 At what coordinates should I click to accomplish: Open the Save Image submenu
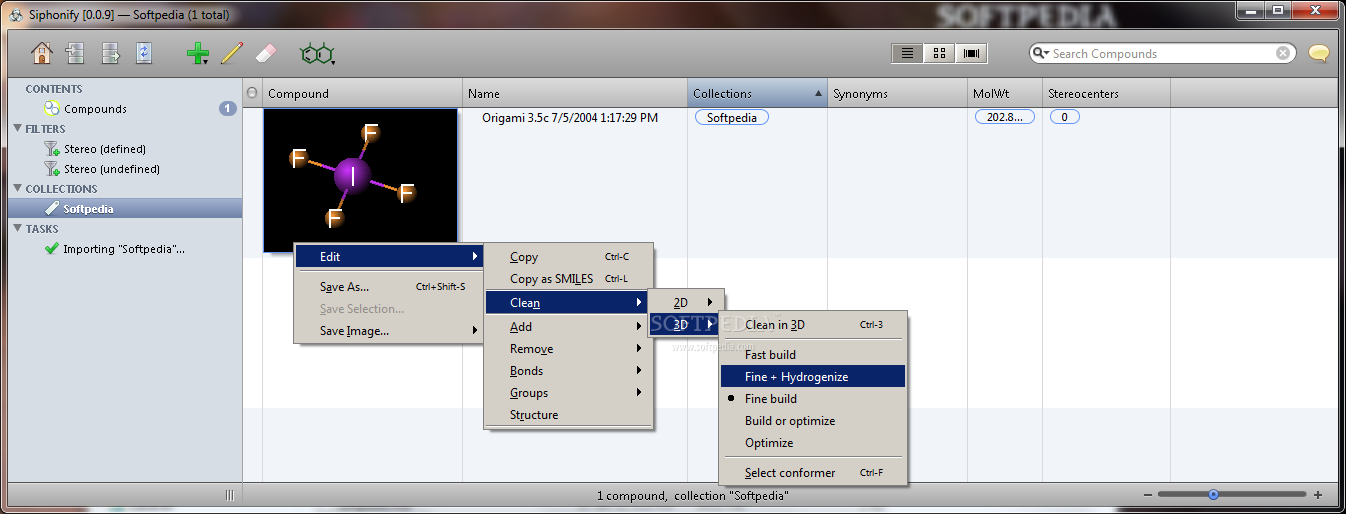tap(389, 331)
